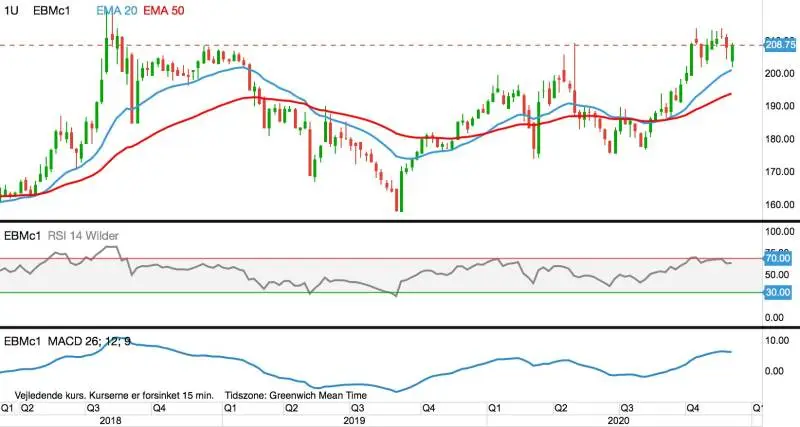Select the 2019 year marker on timeline

click(x=354, y=421)
